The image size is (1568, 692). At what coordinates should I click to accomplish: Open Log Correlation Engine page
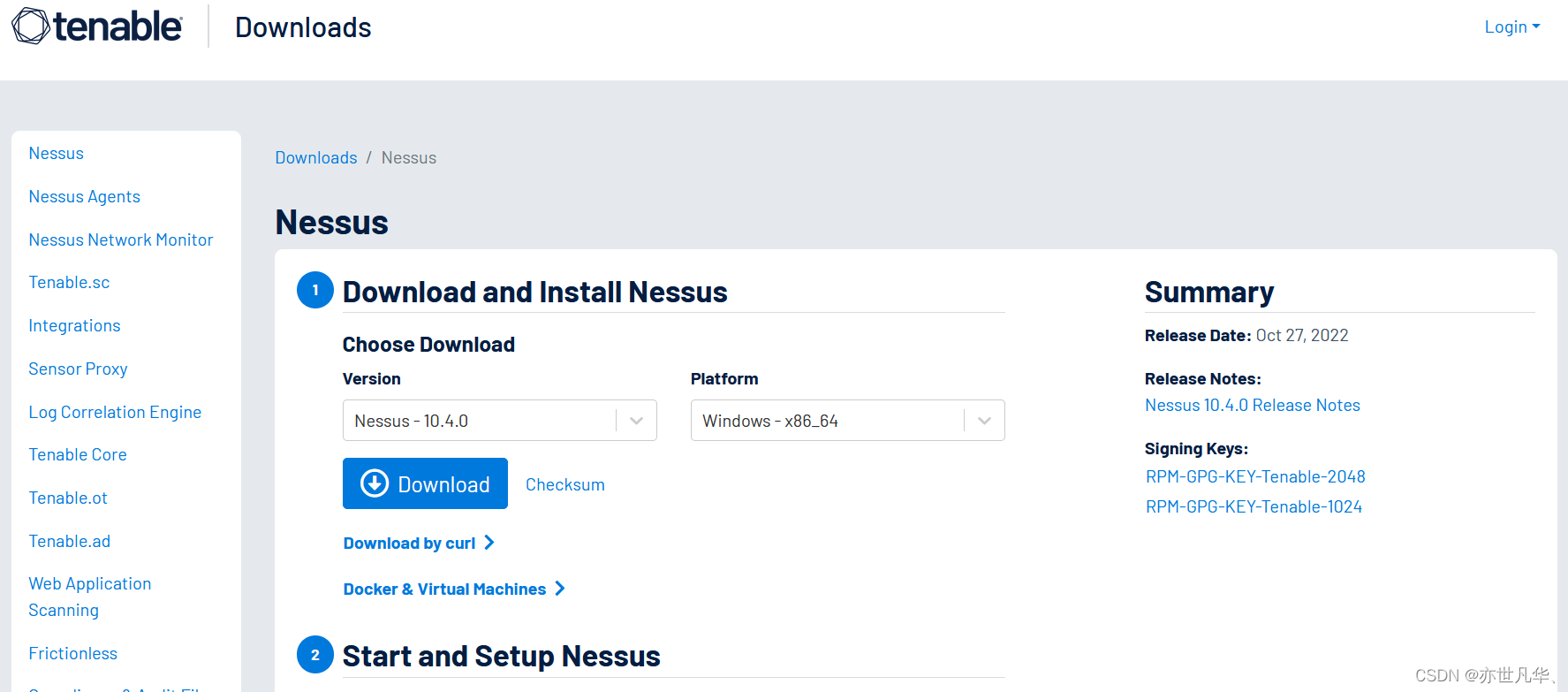coord(115,413)
